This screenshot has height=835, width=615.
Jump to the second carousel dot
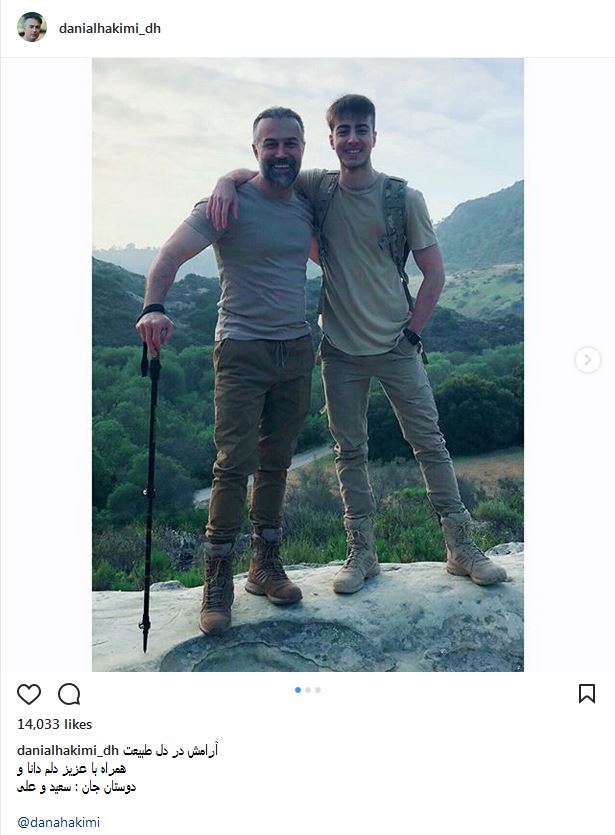[308, 690]
